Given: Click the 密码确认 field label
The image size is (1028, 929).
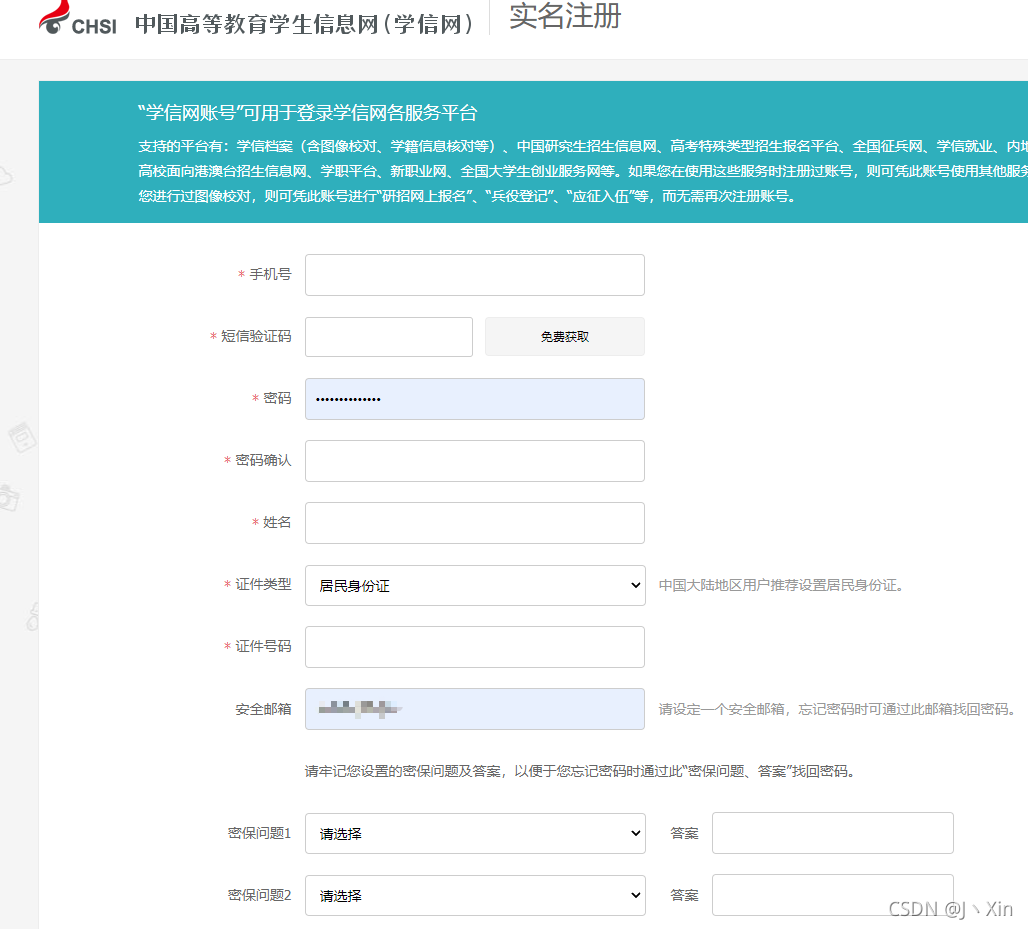Looking at the screenshot, I should (263, 460).
